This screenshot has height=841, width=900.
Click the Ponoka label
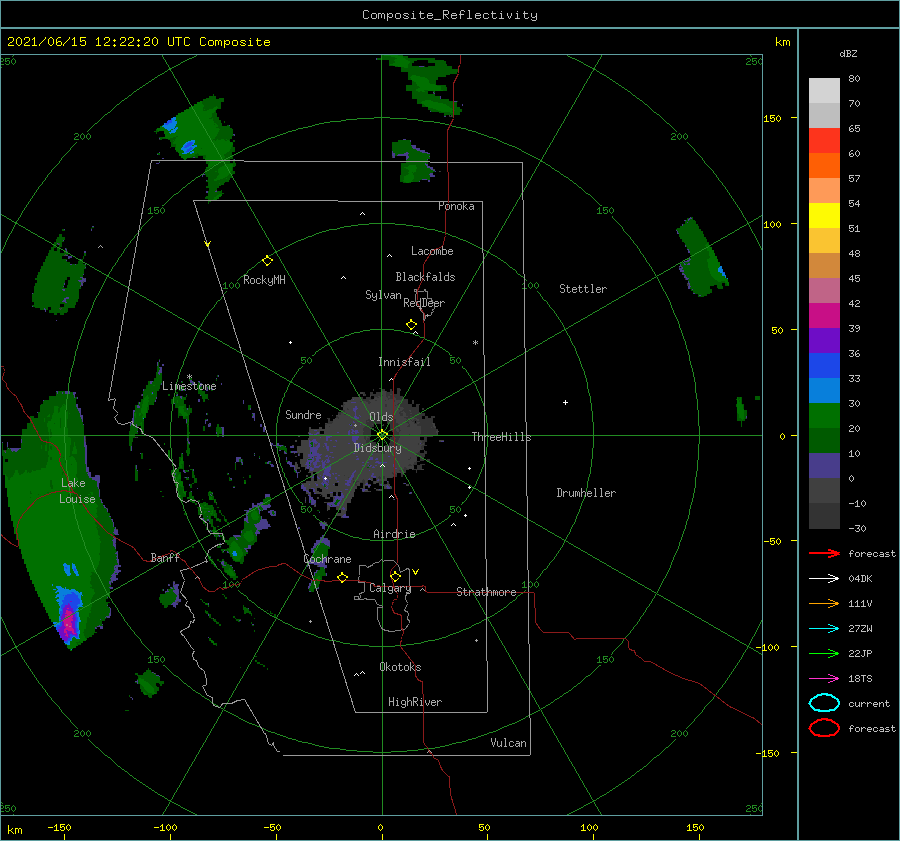click(x=456, y=206)
